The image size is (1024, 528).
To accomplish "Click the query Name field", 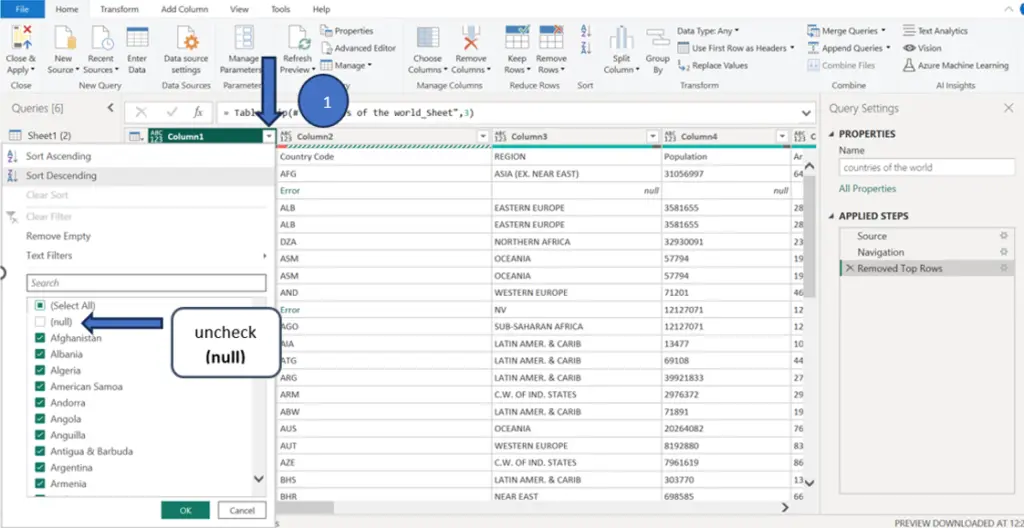I will [926, 167].
